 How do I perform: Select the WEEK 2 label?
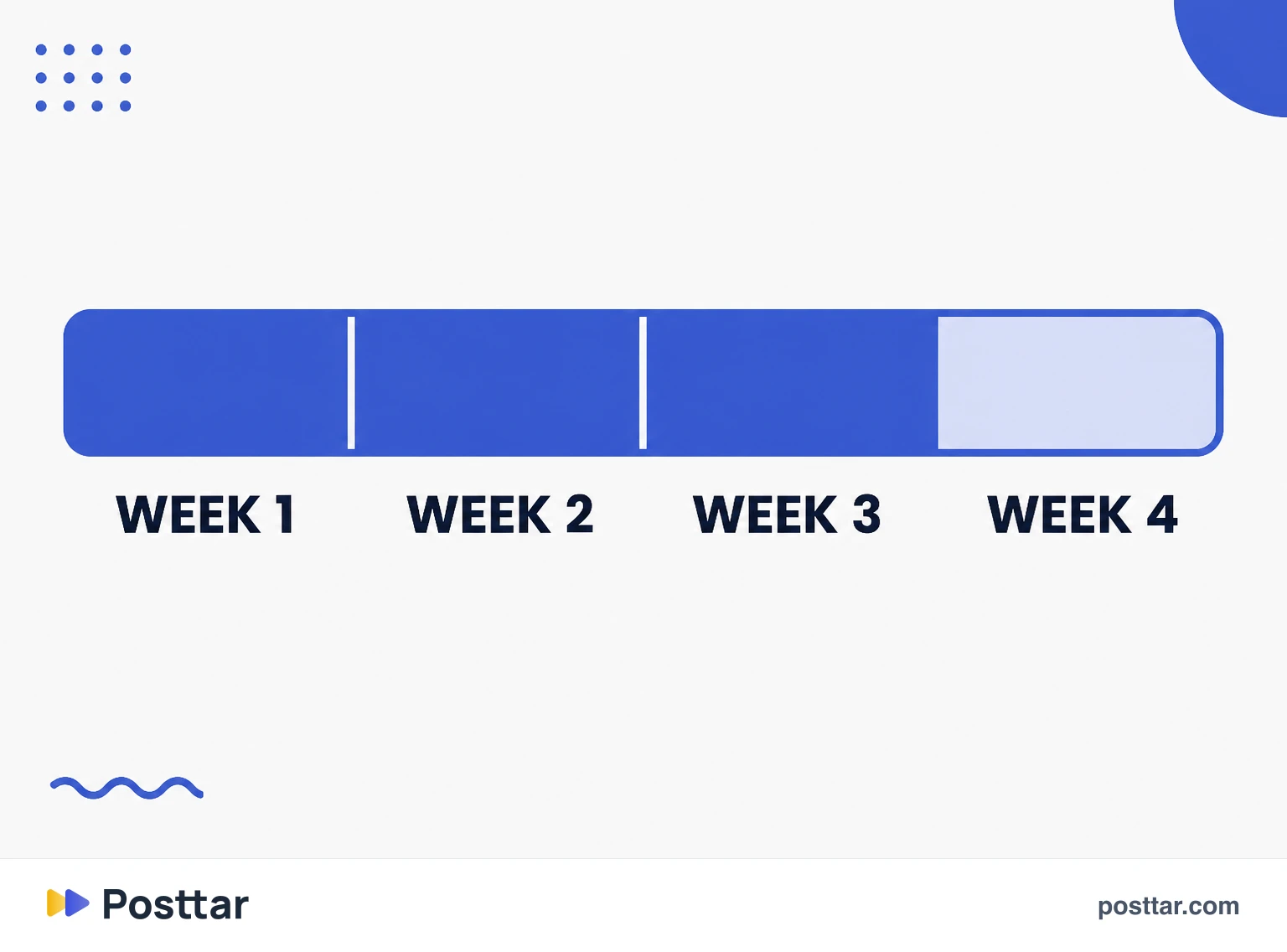(x=500, y=515)
